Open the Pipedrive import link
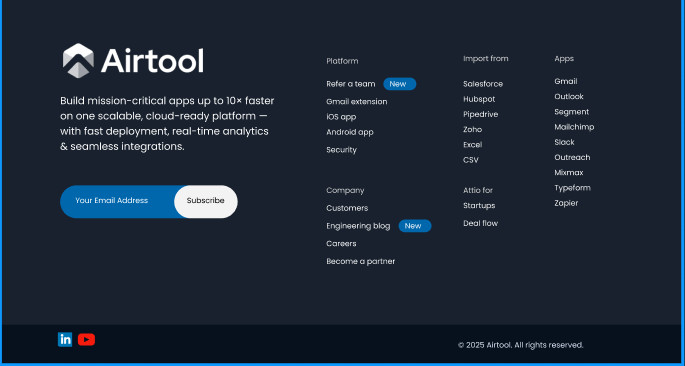 click(481, 114)
